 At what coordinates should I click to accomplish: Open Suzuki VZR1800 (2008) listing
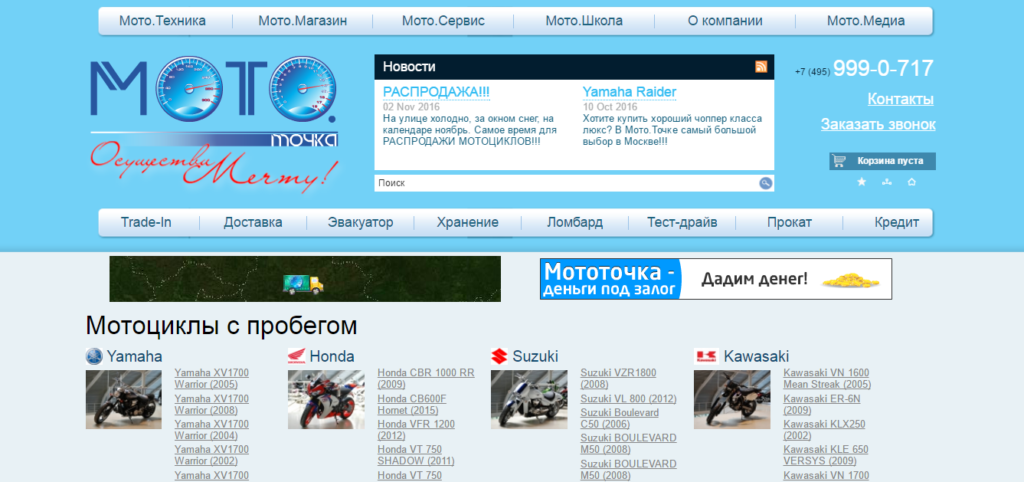(x=618, y=379)
